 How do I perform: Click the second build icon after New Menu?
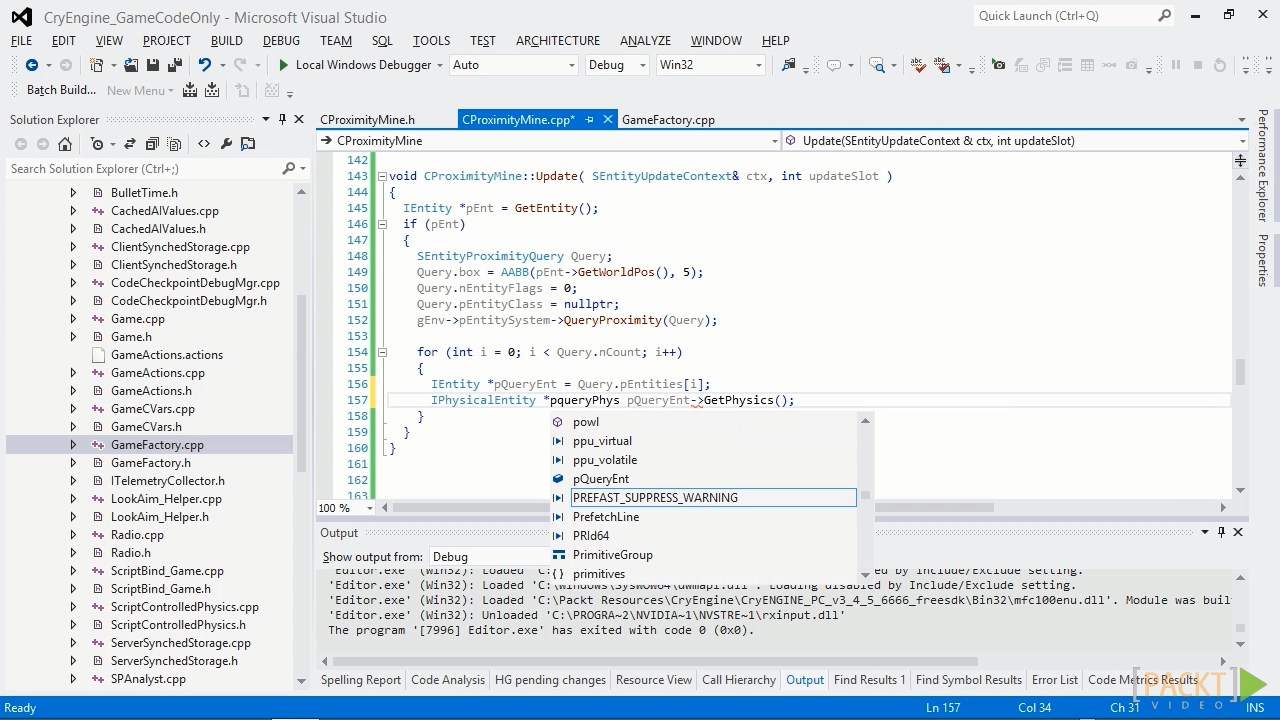coord(212,90)
